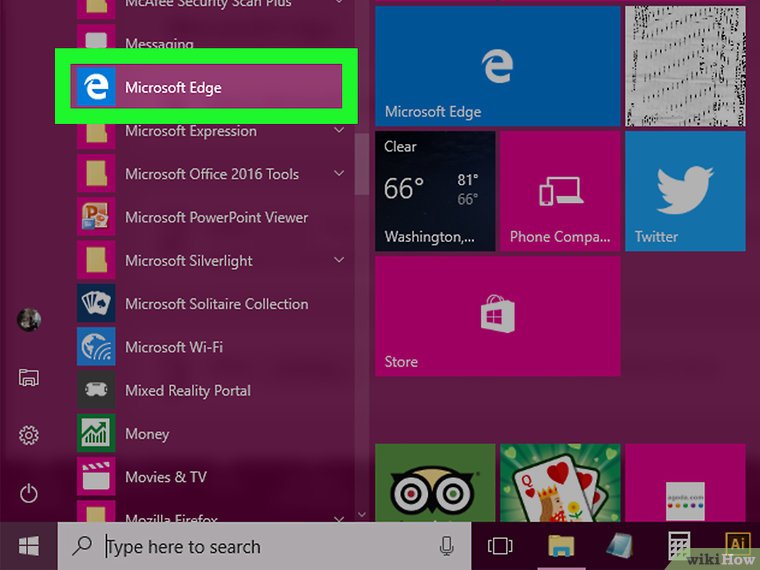Click the user account avatar

tap(29, 319)
